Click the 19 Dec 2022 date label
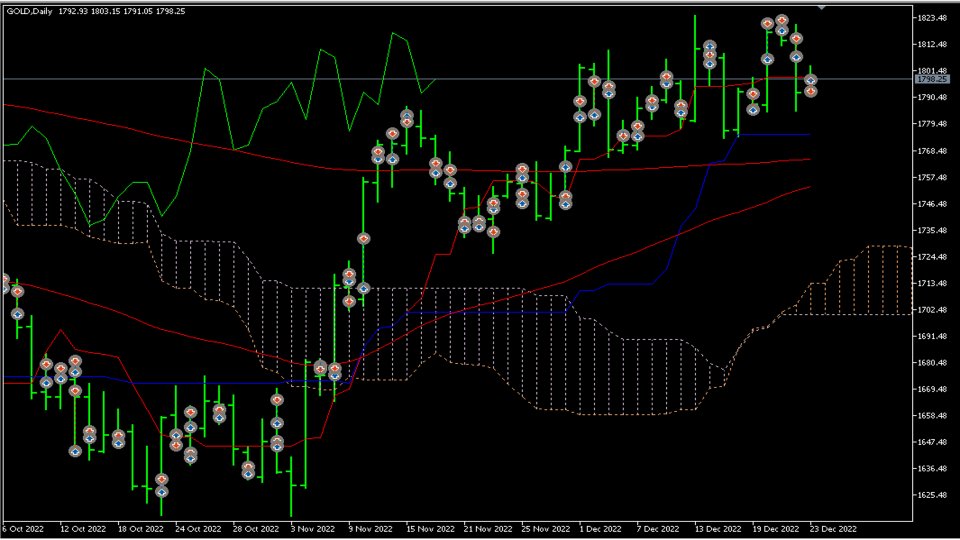 pyautogui.click(x=775, y=529)
